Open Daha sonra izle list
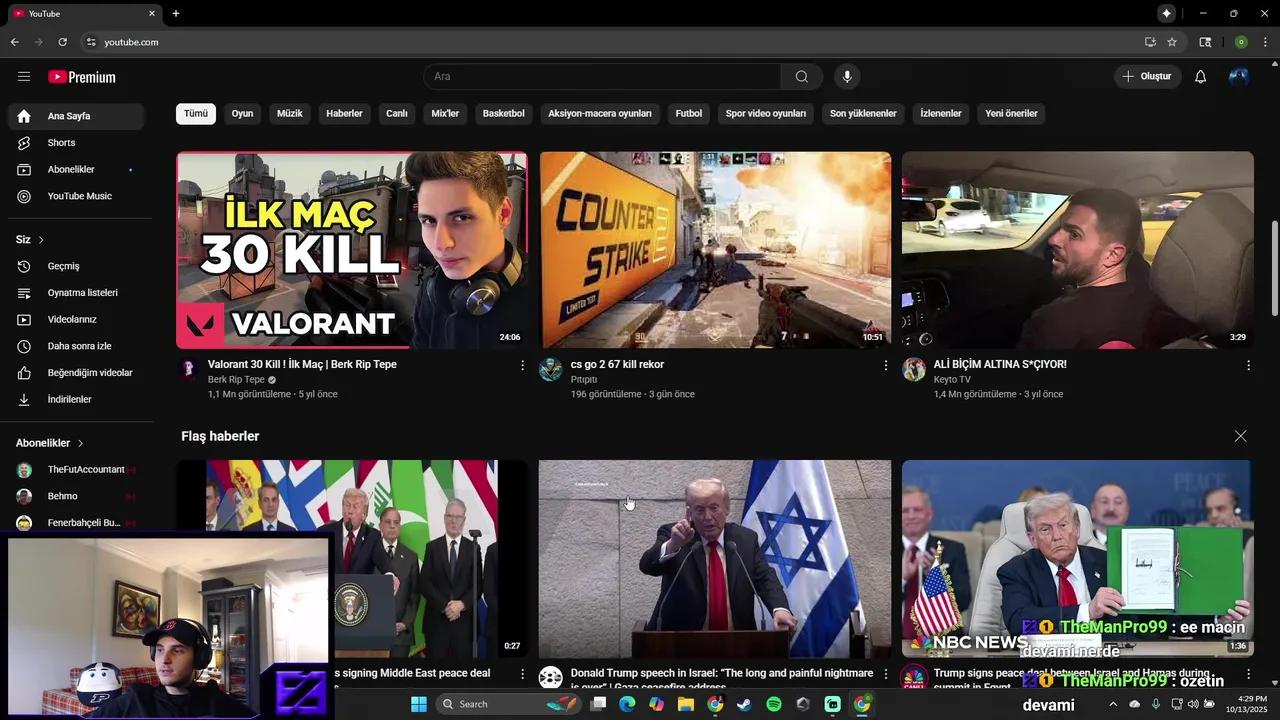This screenshot has width=1280, height=720. 76,346
